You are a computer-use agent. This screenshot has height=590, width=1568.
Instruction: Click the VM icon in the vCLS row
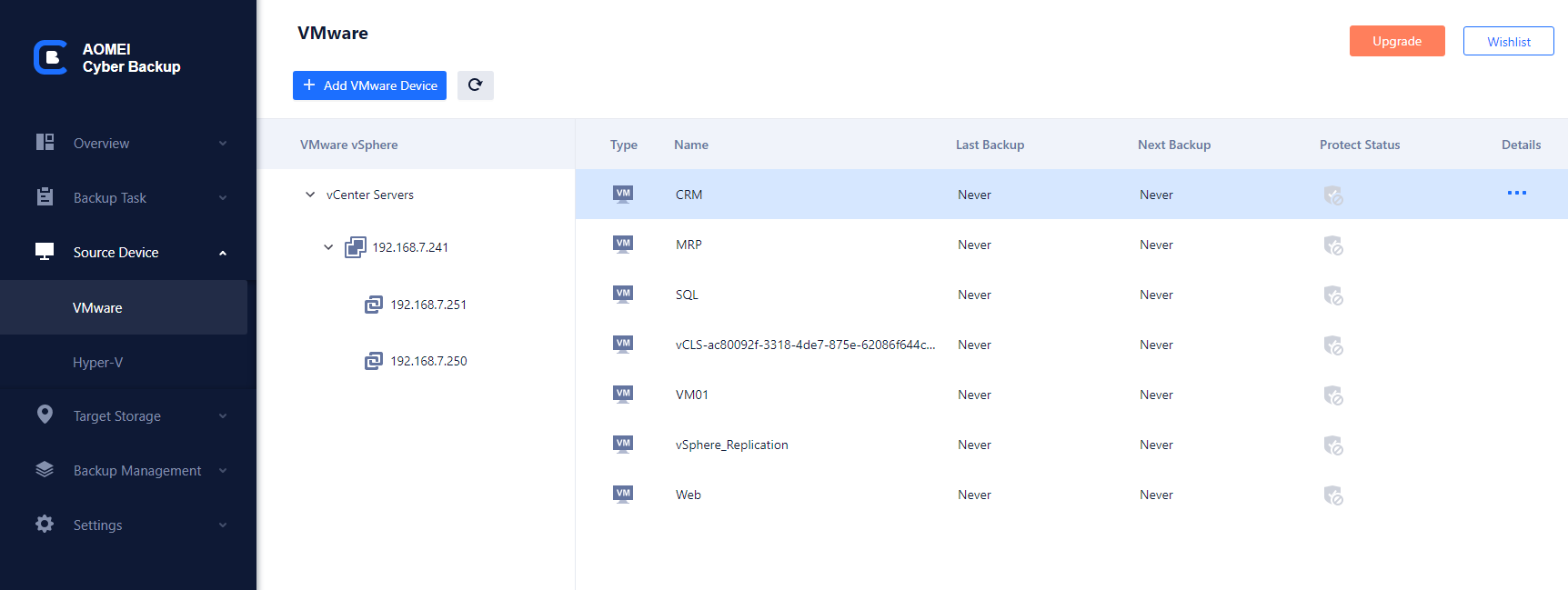(x=623, y=345)
